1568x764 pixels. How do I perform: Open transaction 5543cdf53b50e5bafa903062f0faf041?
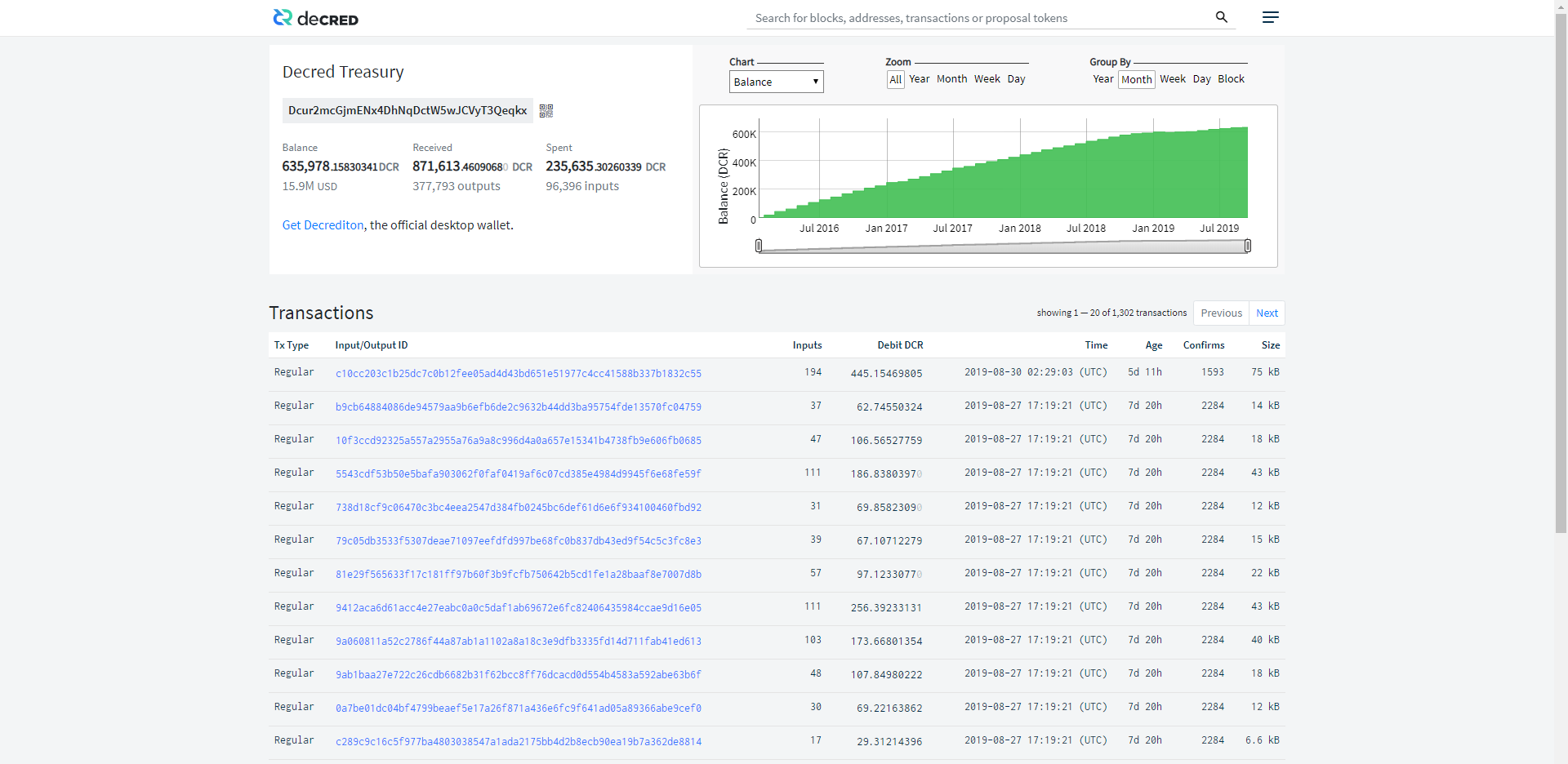pyautogui.click(x=519, y=474)
